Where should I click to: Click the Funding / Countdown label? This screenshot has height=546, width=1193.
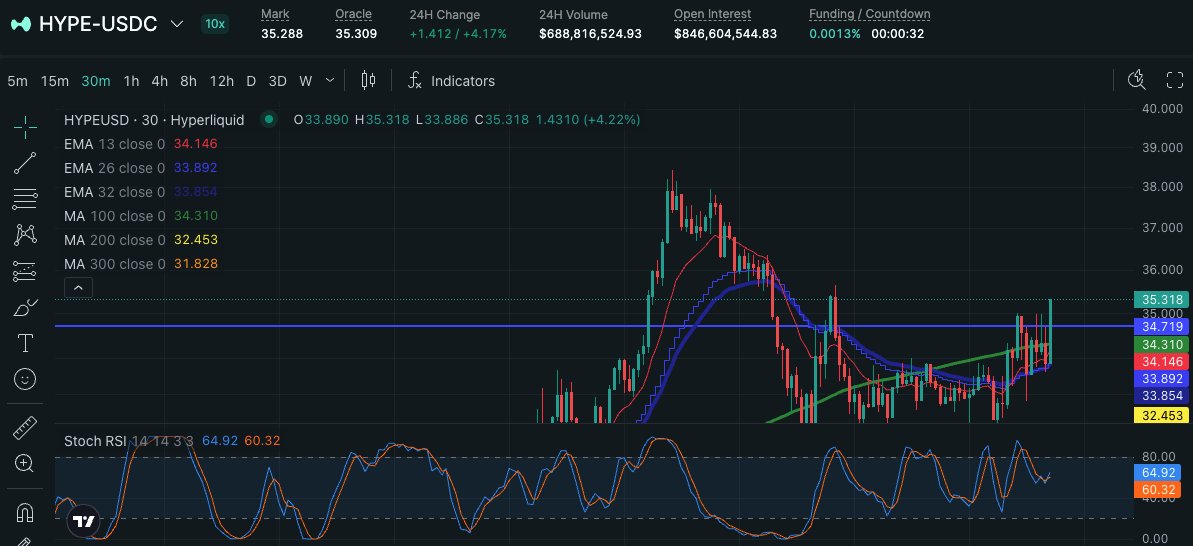[x=869, y=14]
